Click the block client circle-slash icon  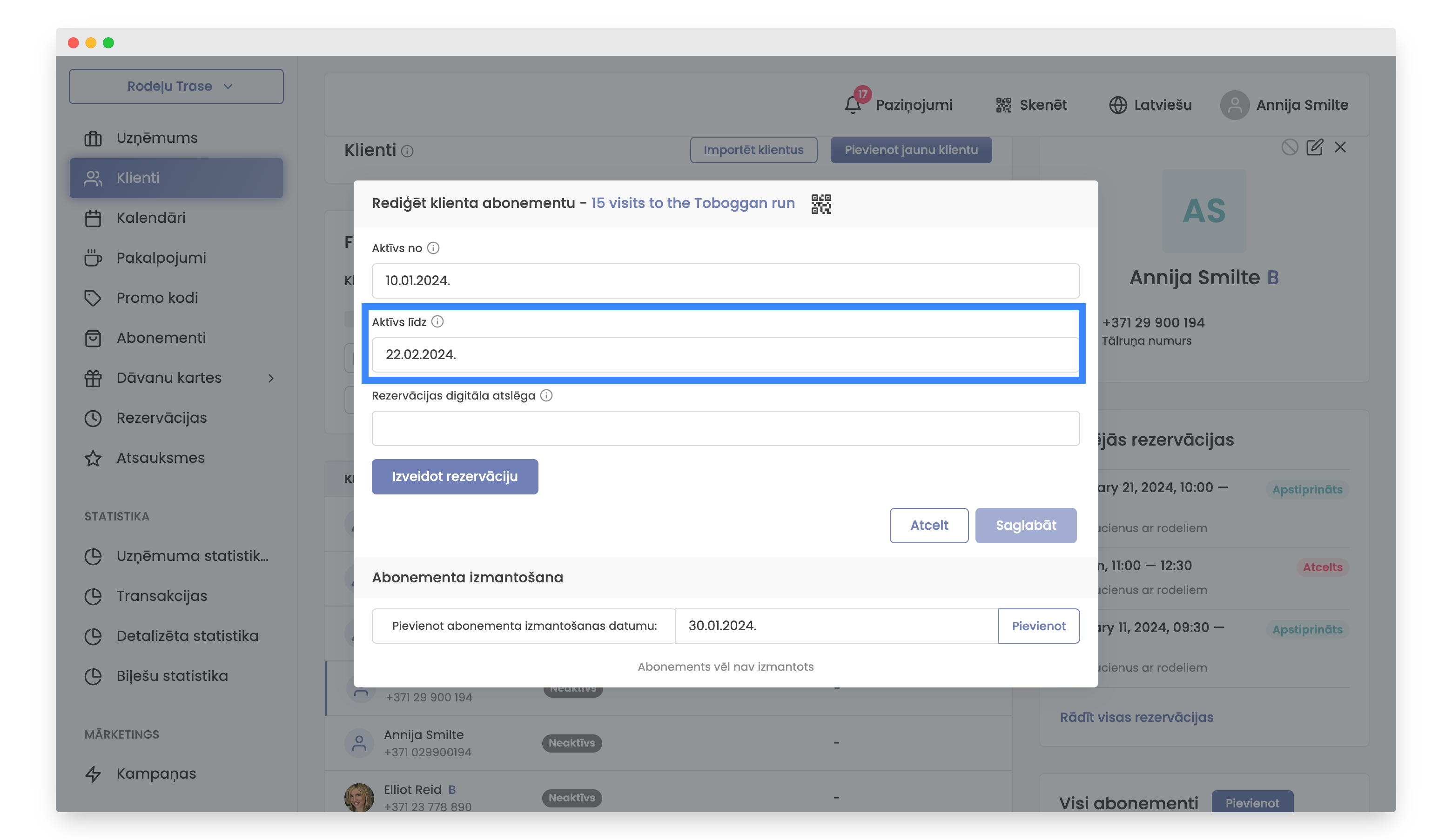point(1289,147)
